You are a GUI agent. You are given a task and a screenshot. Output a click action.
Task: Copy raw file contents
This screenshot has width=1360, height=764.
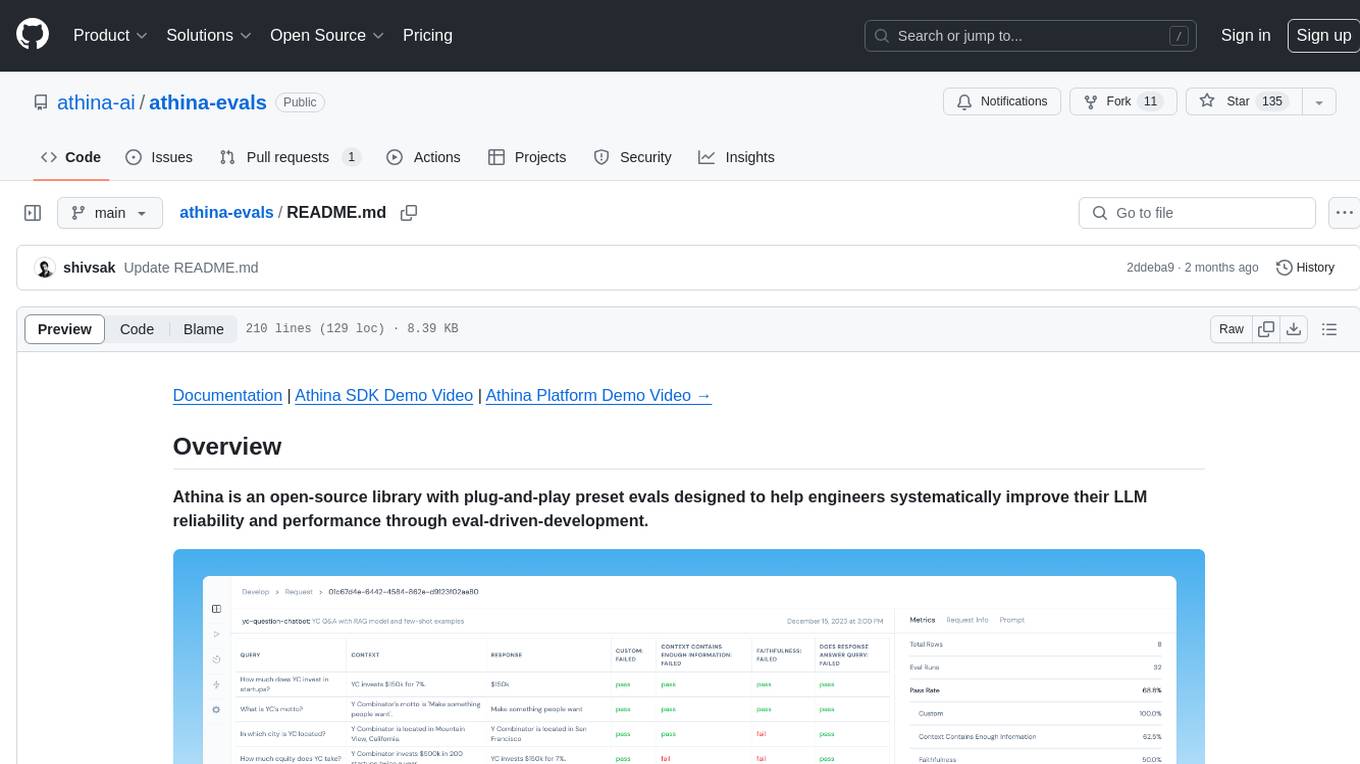point(1266,329)
